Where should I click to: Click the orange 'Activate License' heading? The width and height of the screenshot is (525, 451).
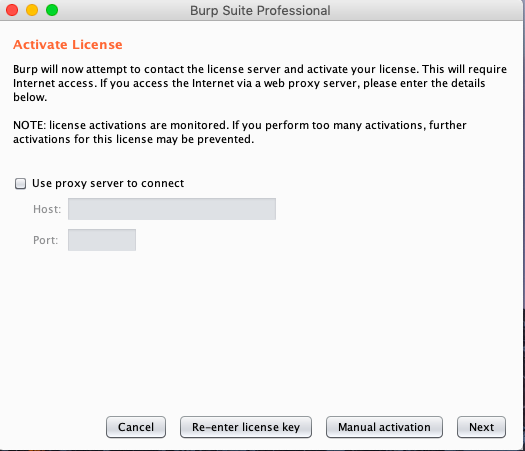click(68, 45)
